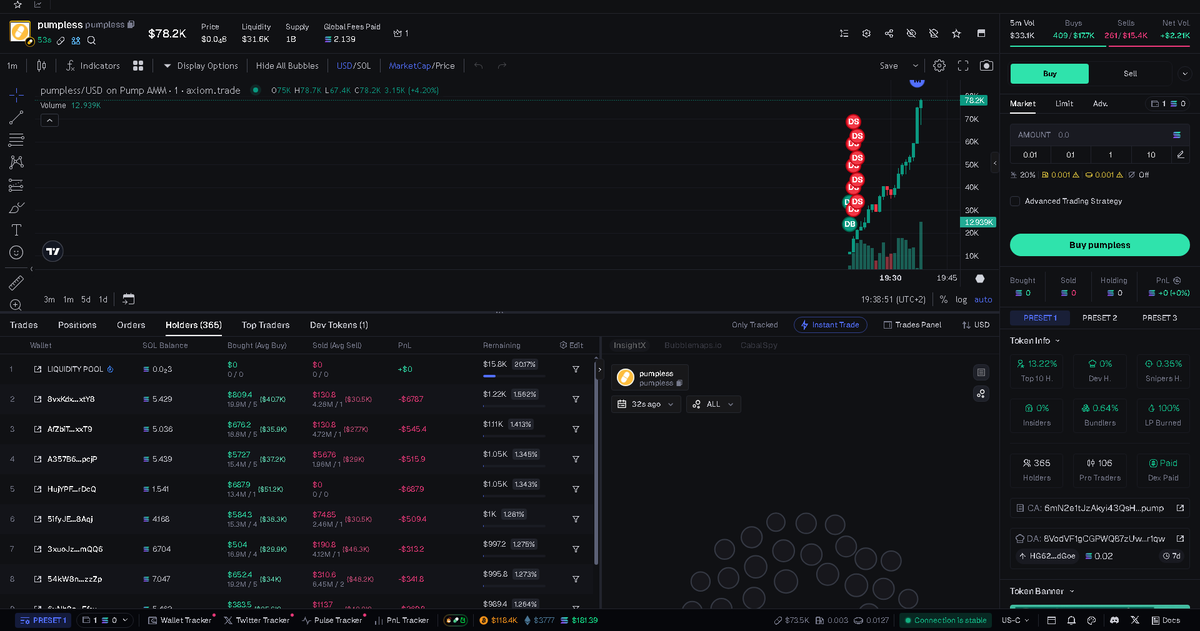Open the Top Traders tab
The image size is (1200, 631).
pos(266,325)
